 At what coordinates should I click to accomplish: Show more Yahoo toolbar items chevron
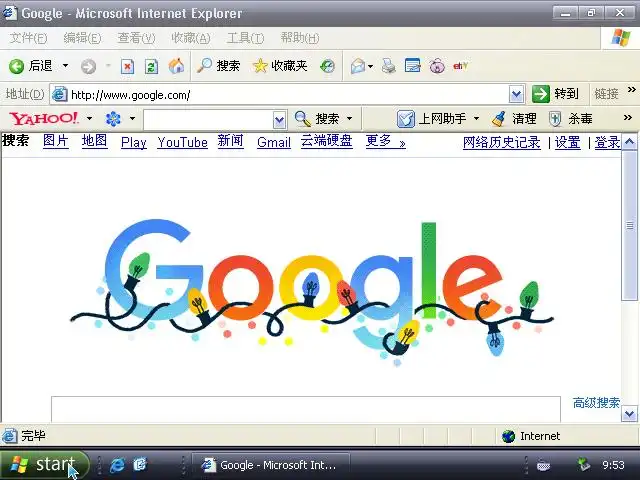point(628,118)
